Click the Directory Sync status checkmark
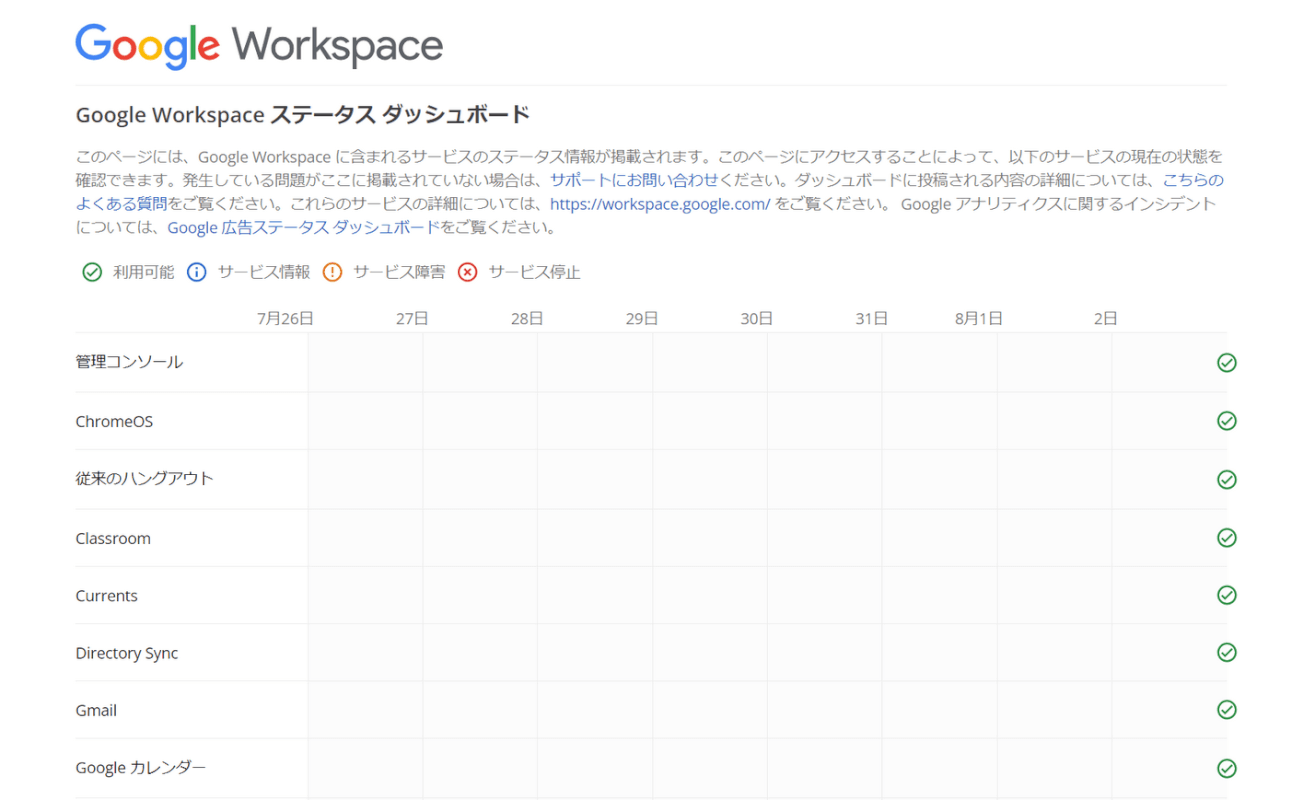Screen dimensions: 1315x800 pyautogui.click(x=1226, y=653)
